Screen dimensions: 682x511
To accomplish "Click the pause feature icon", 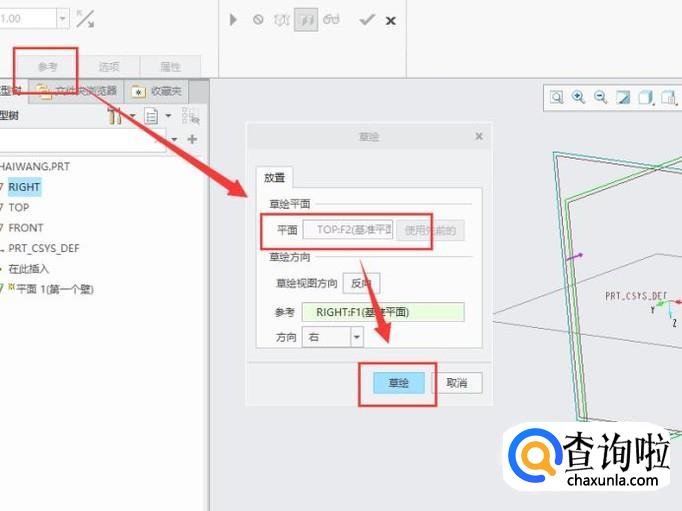I will (x=233, y=20).
